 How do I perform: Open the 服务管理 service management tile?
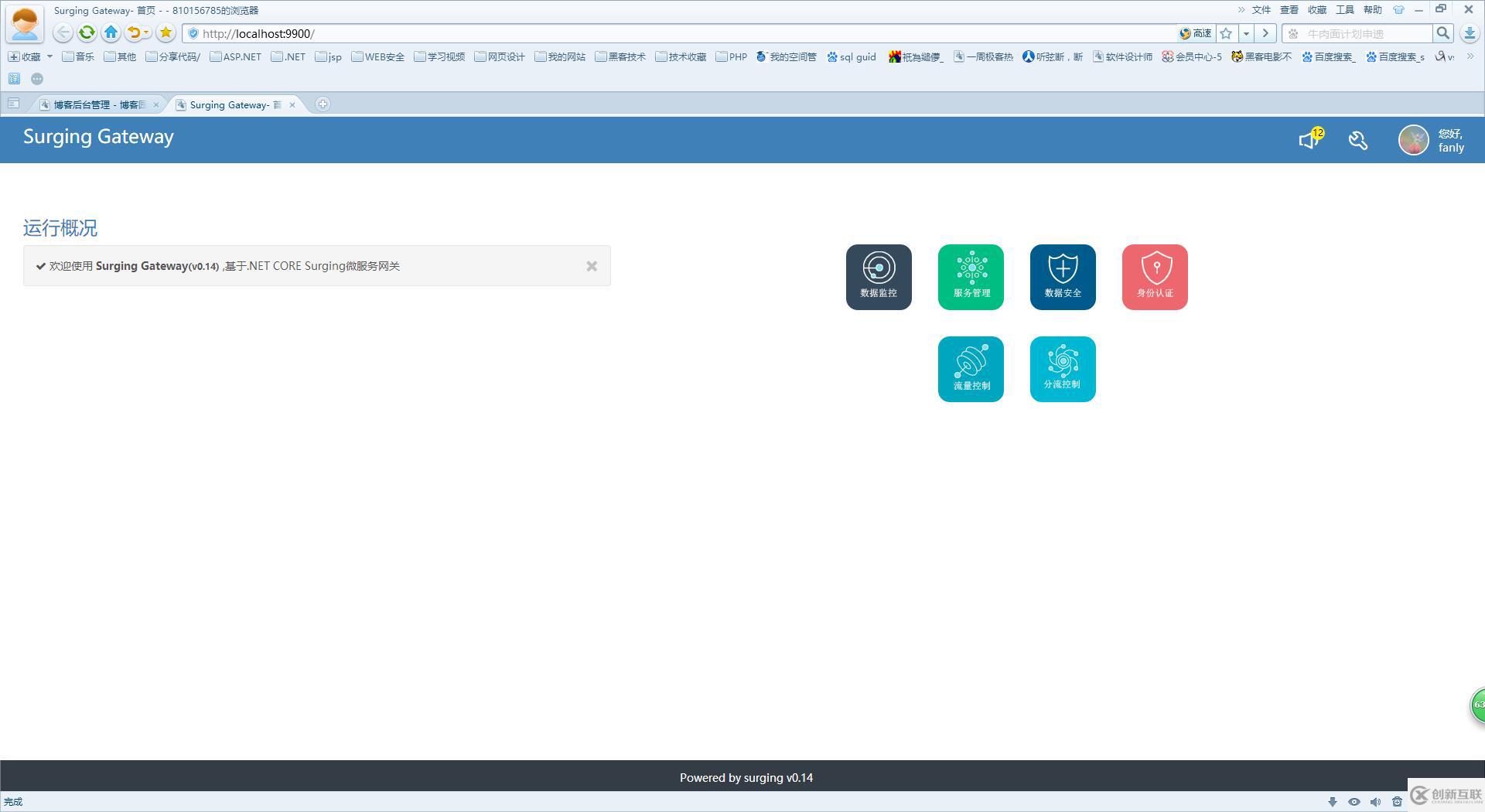click(x=971, y=277)
